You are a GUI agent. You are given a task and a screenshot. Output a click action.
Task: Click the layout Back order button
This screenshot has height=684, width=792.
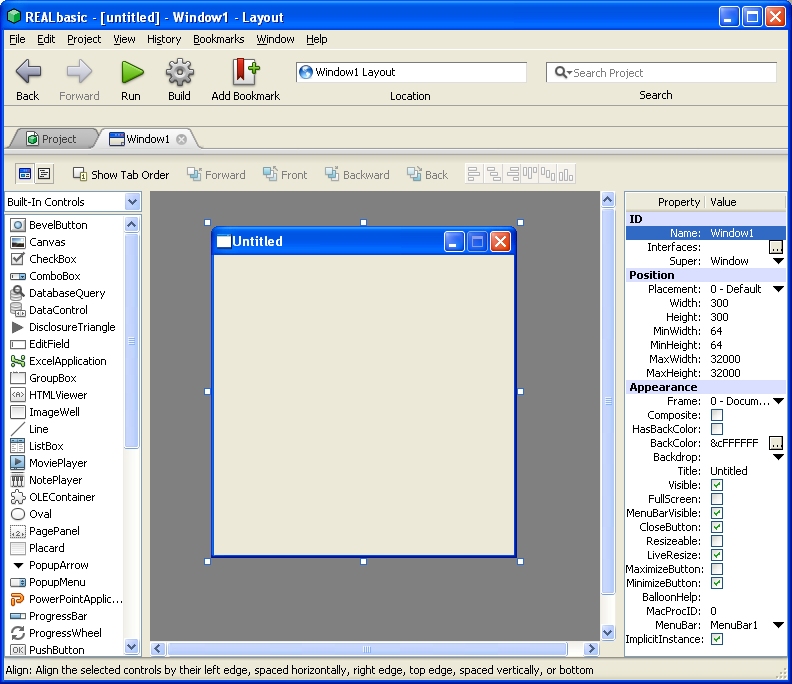point(427,175)
